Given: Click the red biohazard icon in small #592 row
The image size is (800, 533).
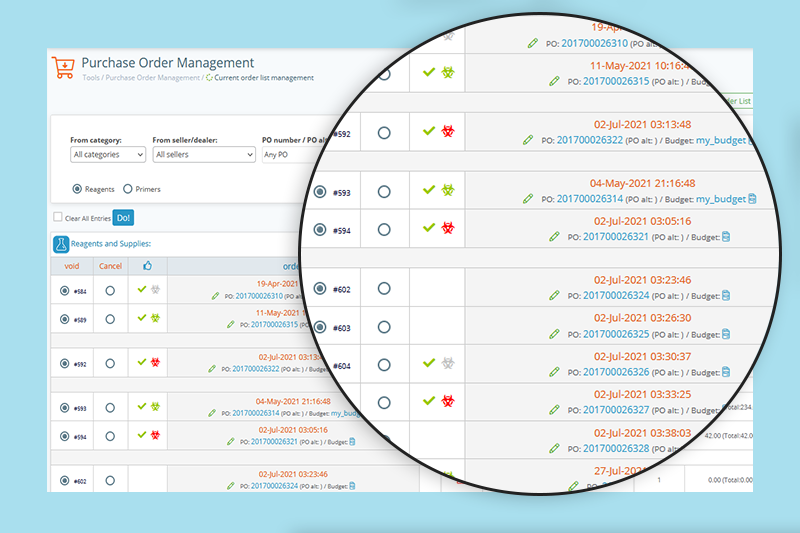Looking at the screenshot, I should (156, 363).
